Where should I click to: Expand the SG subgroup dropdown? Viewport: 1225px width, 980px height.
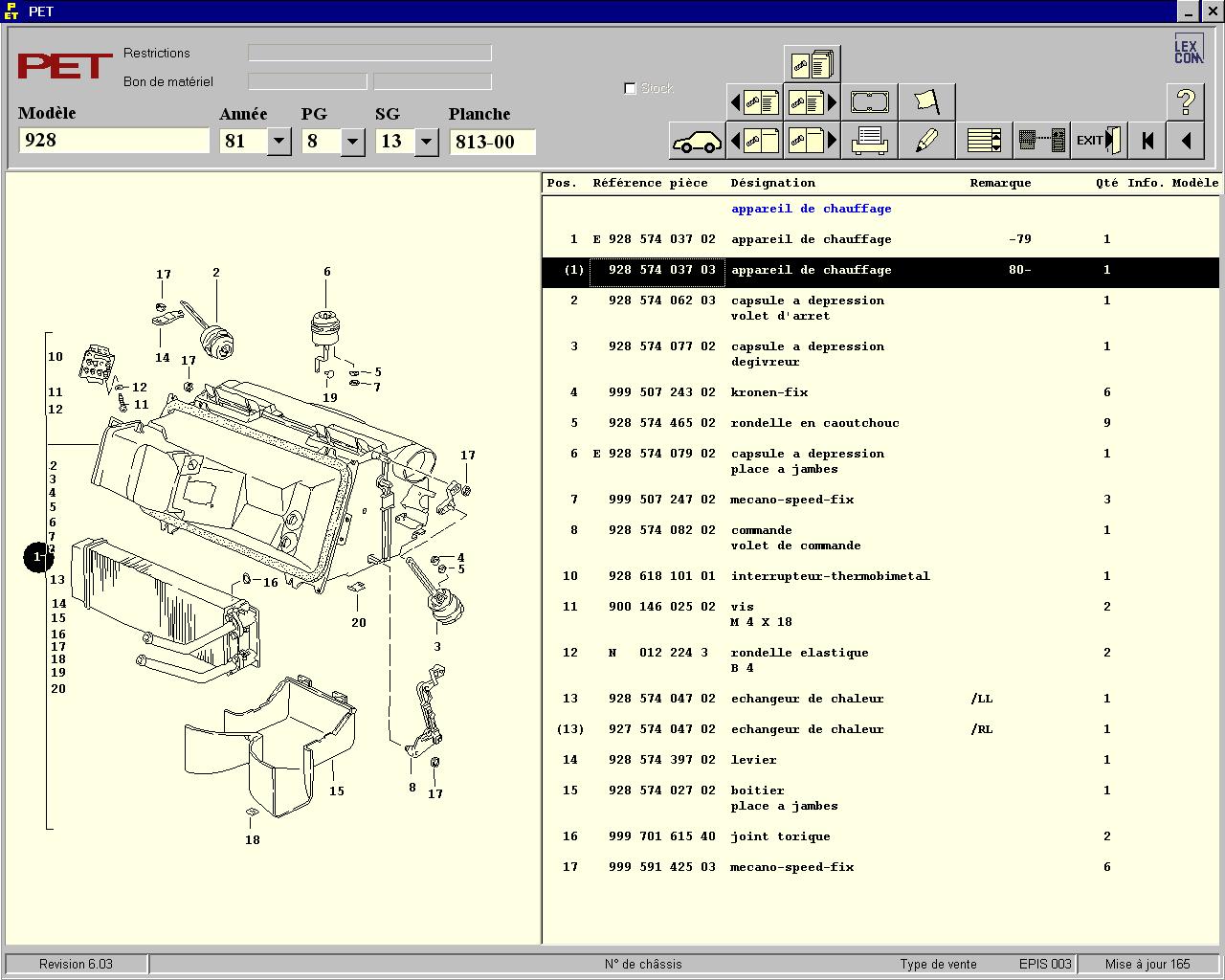tap(426, 142)
